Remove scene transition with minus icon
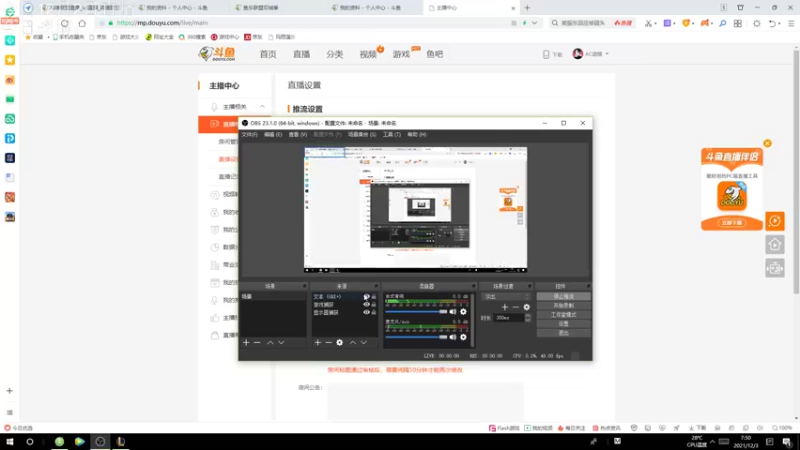 point(515,307)
